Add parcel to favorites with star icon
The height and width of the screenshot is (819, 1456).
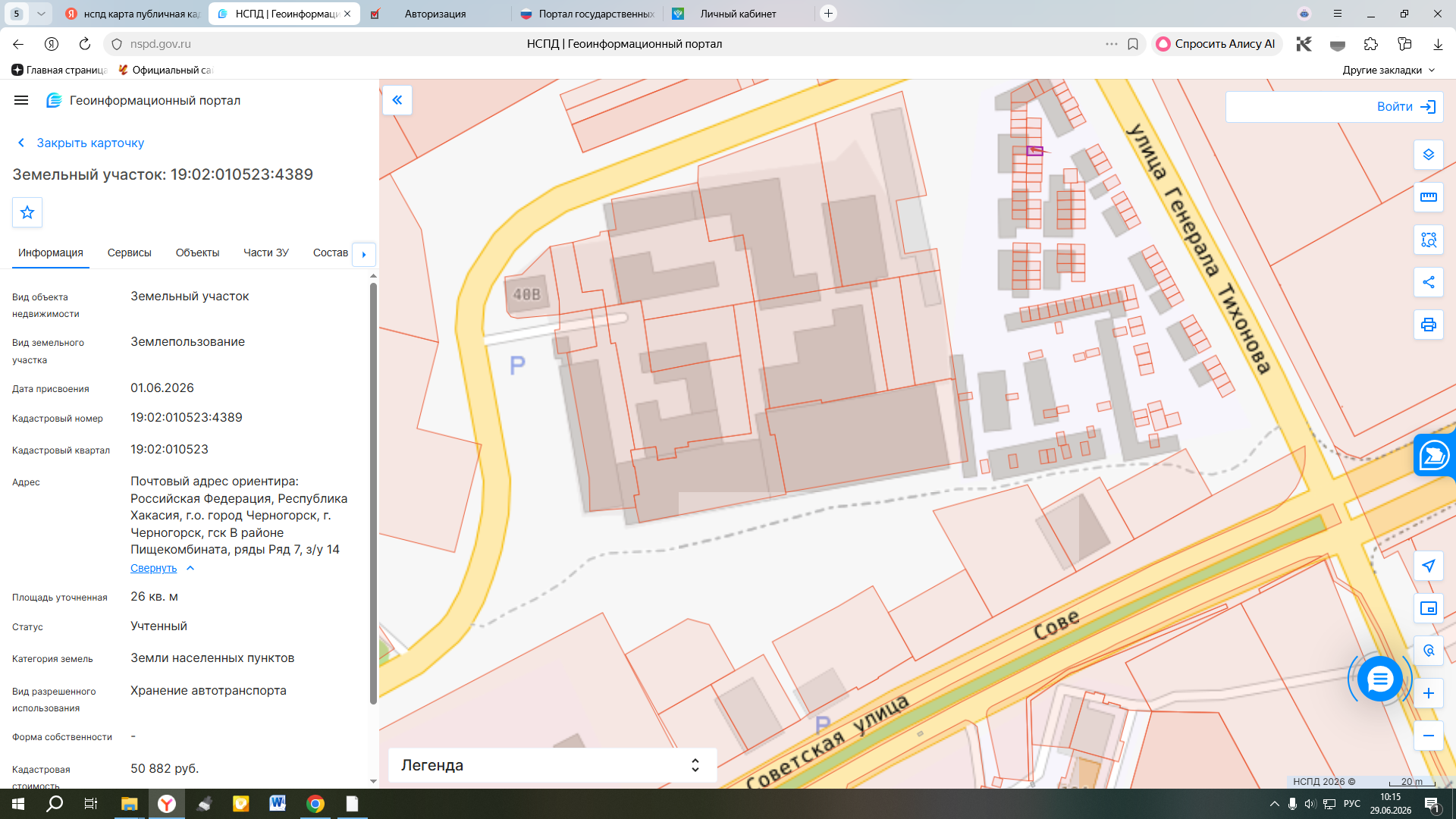(27, 212)
